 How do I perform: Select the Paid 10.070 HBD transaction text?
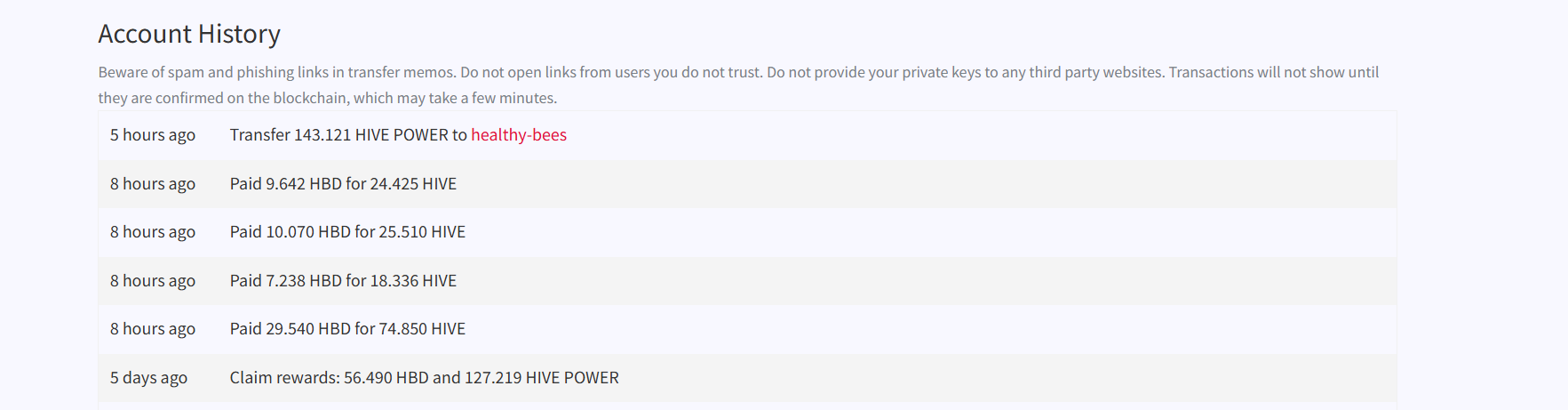click(x=347, y=232)
